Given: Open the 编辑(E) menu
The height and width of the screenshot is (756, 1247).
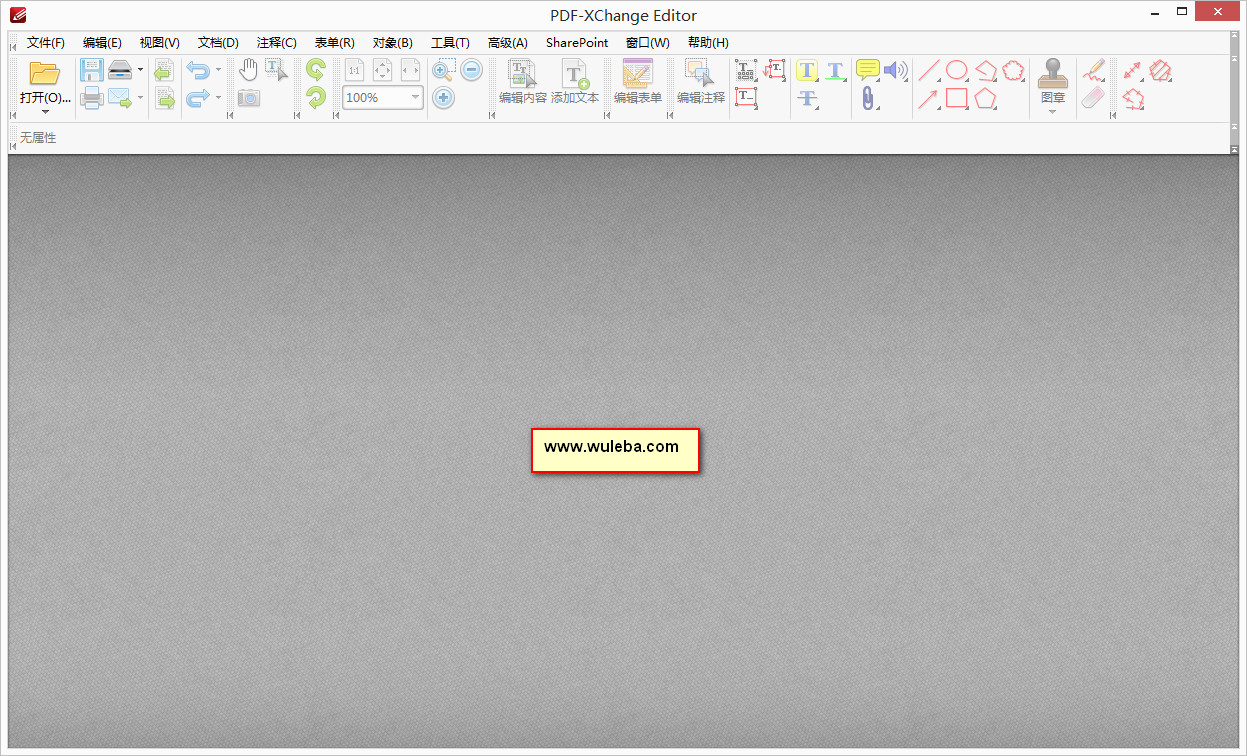Looking at the screenshot, I should 102,43.
